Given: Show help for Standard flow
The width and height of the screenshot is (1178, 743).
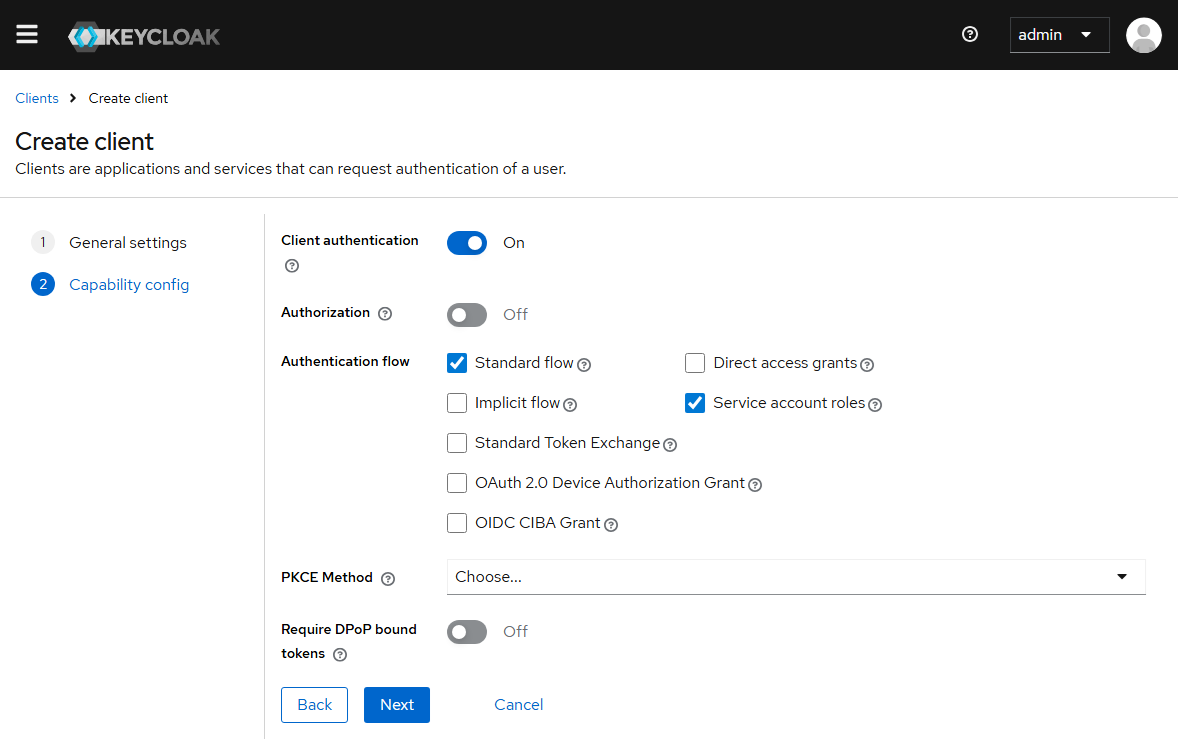Looking at the screenshot, I should click(x=584, y=365).
